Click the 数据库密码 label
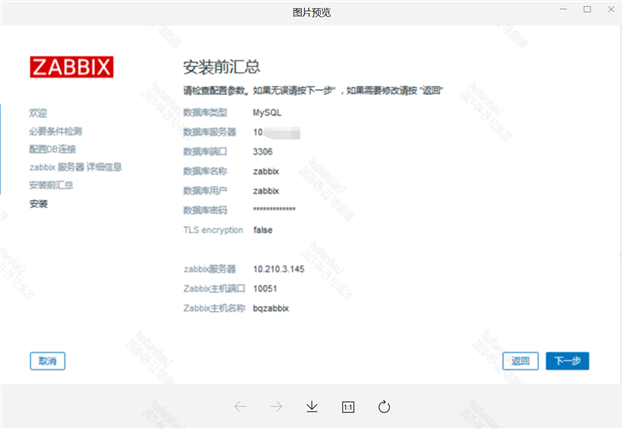Screen dimensions: 623x429 click(x=205, y=210)
